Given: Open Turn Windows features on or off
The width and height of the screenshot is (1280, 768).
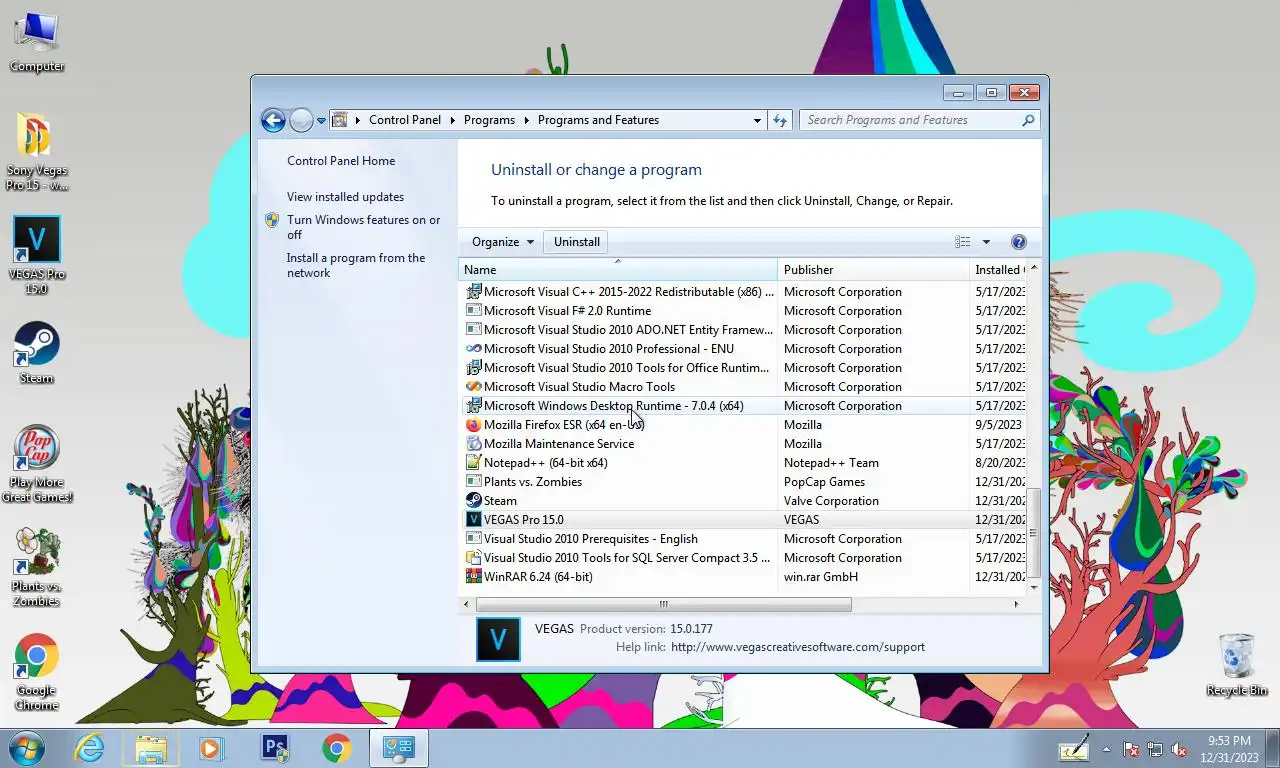Looking at the screenshot, I should 364,227.
